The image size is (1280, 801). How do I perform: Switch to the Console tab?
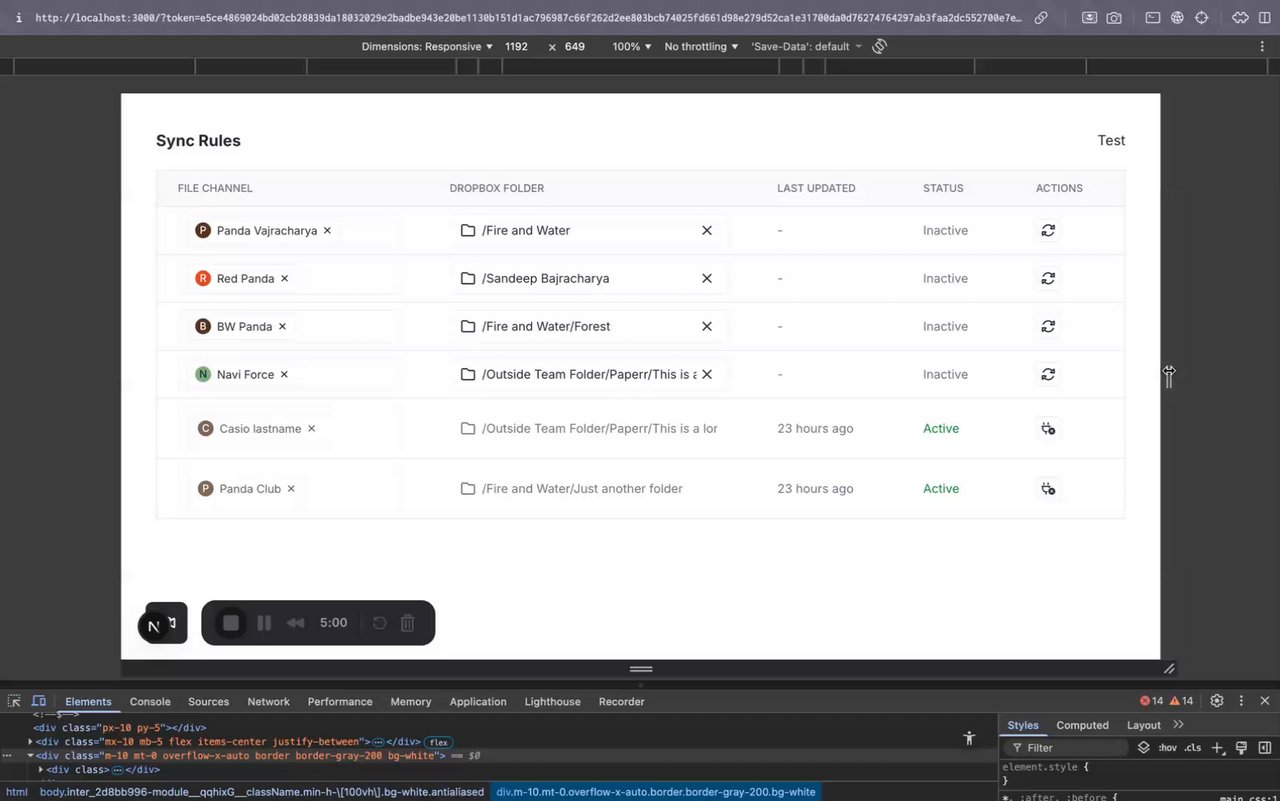coord(150,702)
